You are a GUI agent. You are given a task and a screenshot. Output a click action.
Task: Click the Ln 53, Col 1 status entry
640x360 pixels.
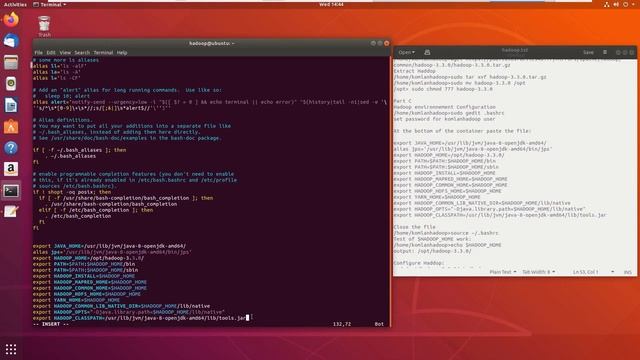(x=585, y=272)
